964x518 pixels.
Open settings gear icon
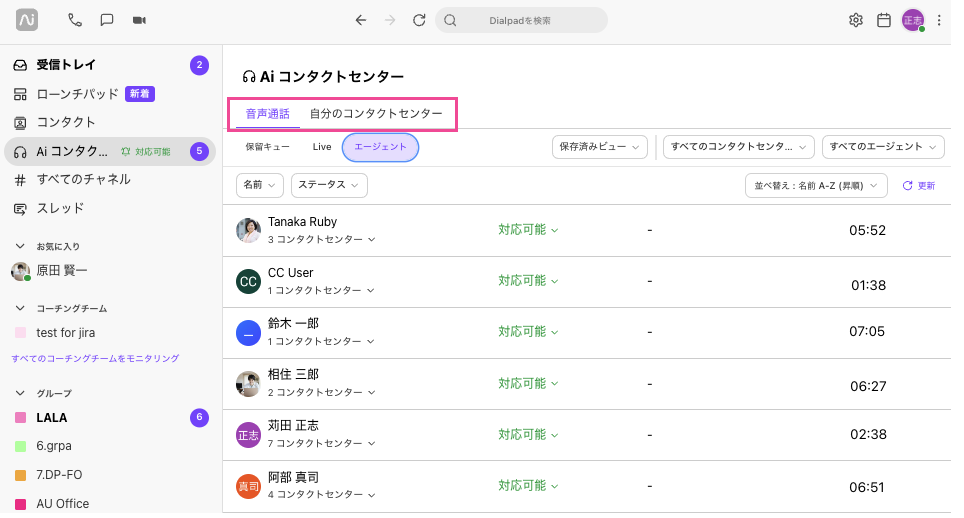pyautogui.click(x=856, y=20)
